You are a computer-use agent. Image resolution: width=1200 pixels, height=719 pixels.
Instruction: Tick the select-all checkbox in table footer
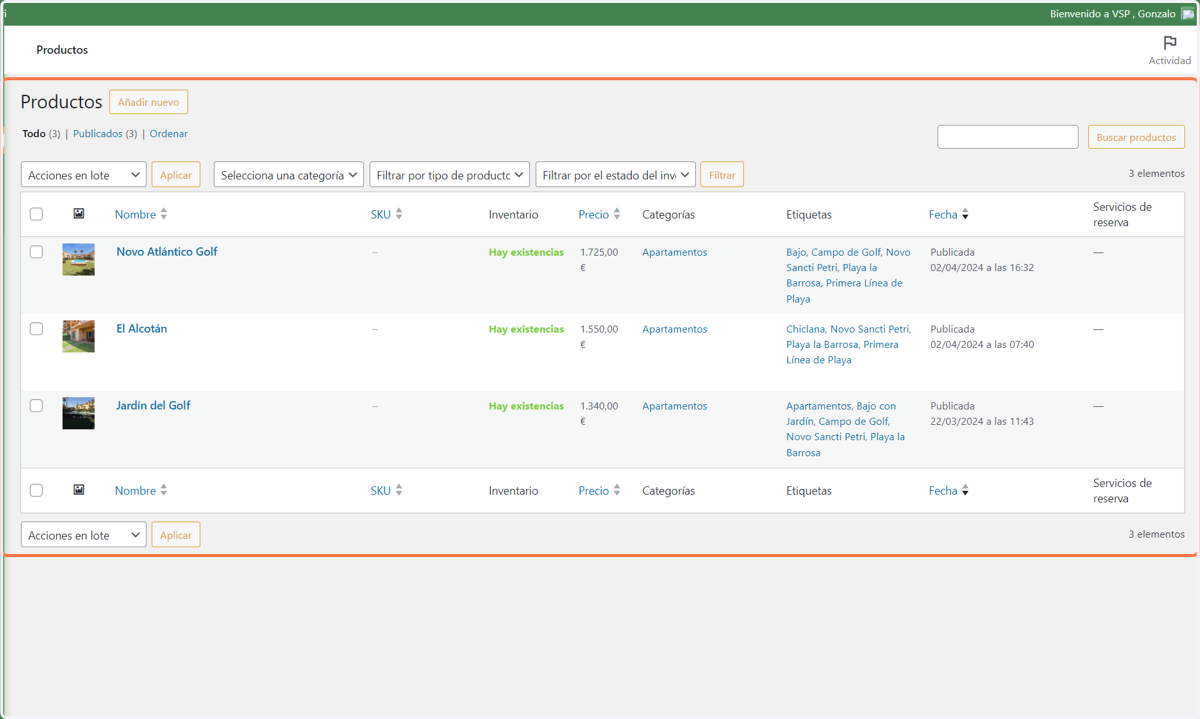coord(36,490)
